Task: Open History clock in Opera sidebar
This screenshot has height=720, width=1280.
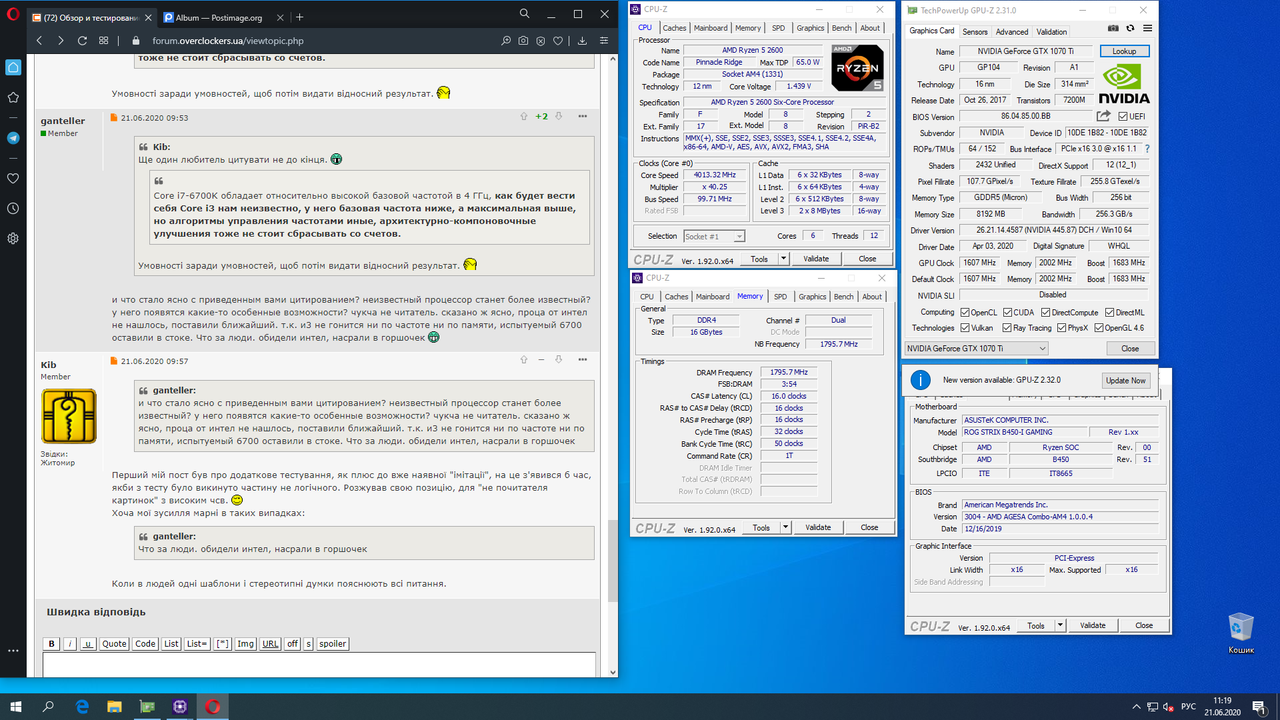Action: pos(13,208)
